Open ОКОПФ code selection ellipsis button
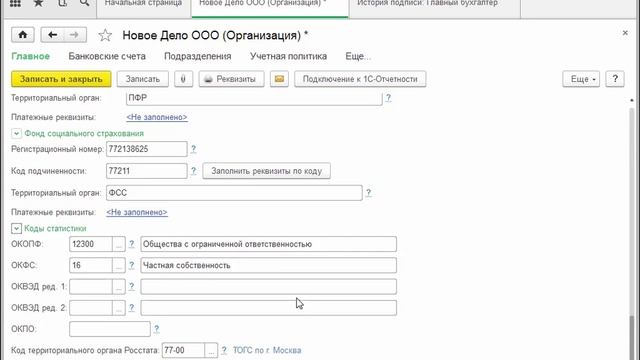 point(119,244)
